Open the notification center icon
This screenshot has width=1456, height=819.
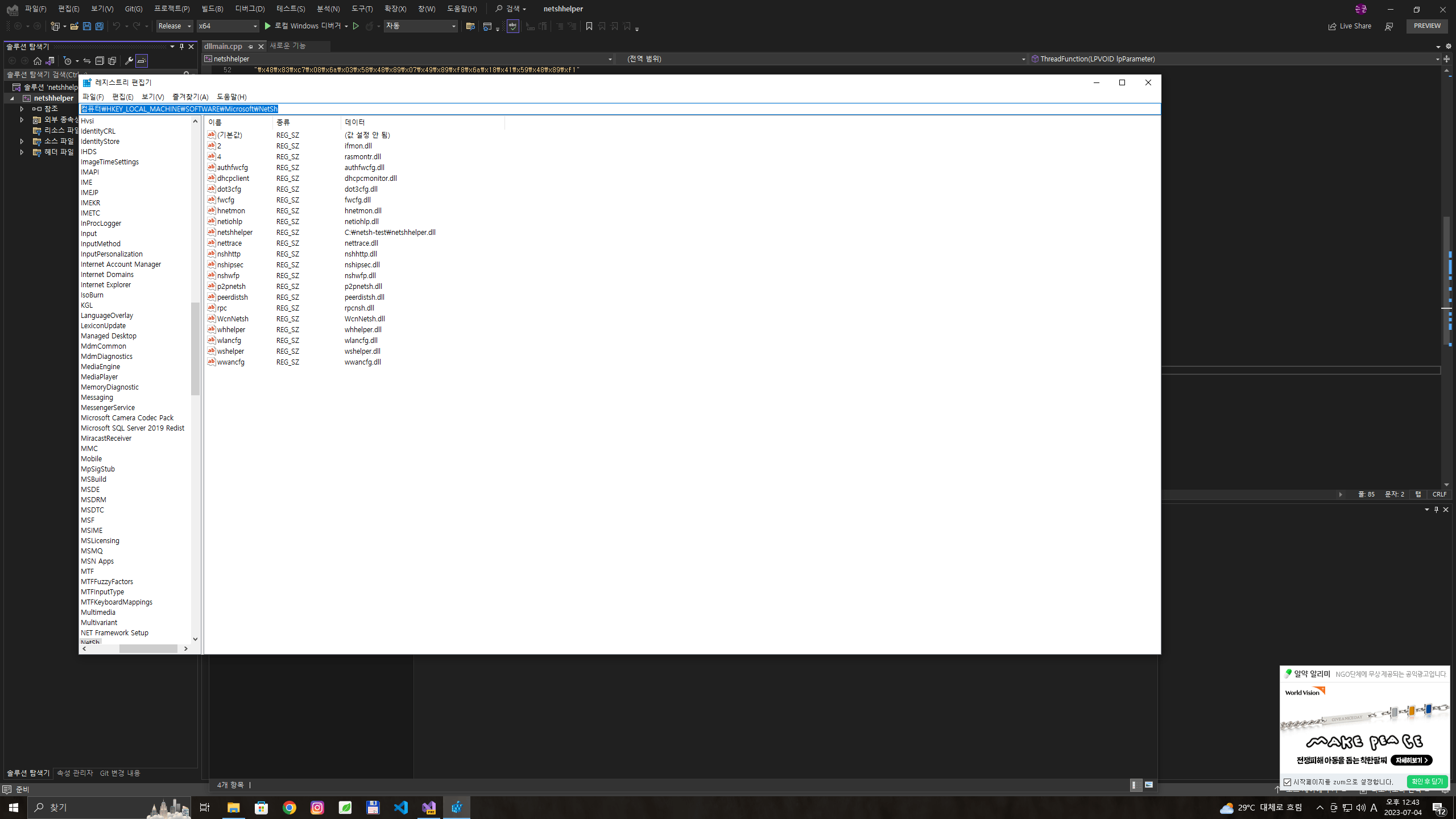coord(1439,808)
